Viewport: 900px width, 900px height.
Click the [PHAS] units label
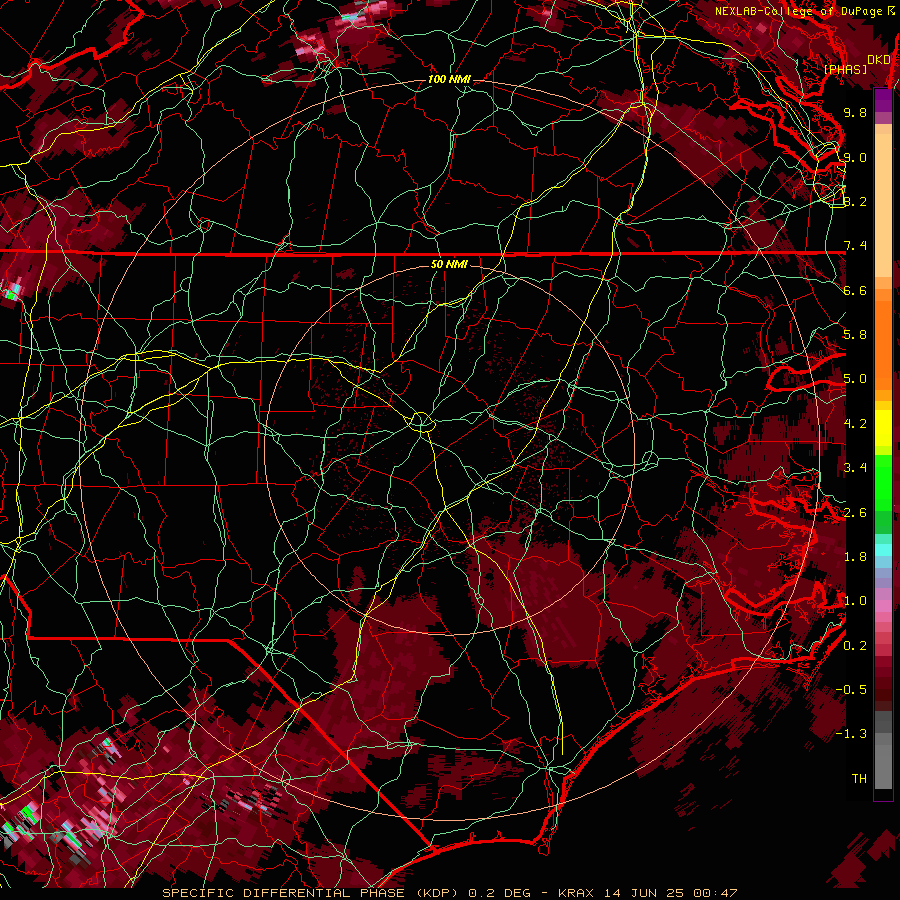(x=845, y=69)
